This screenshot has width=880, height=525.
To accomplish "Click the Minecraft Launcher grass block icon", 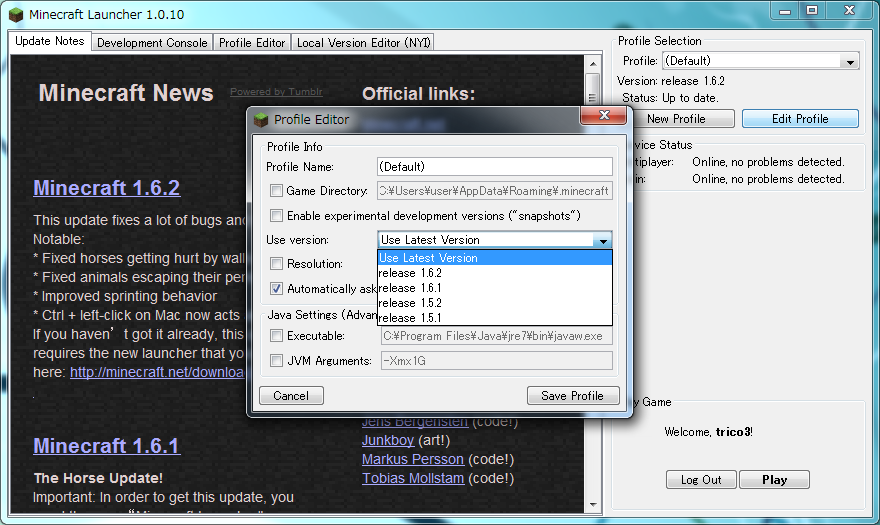I will 16,14.
